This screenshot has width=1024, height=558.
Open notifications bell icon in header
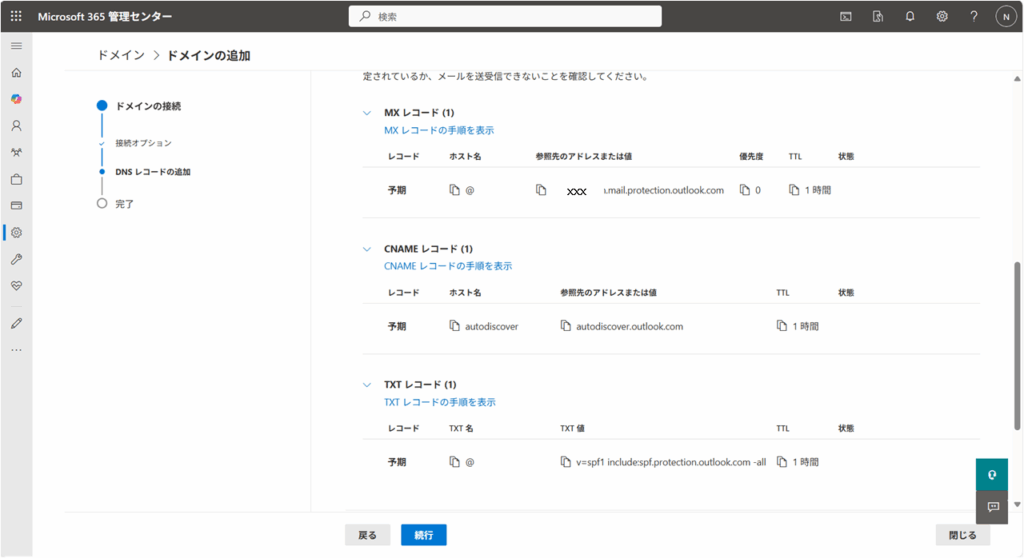pos(910,16)
